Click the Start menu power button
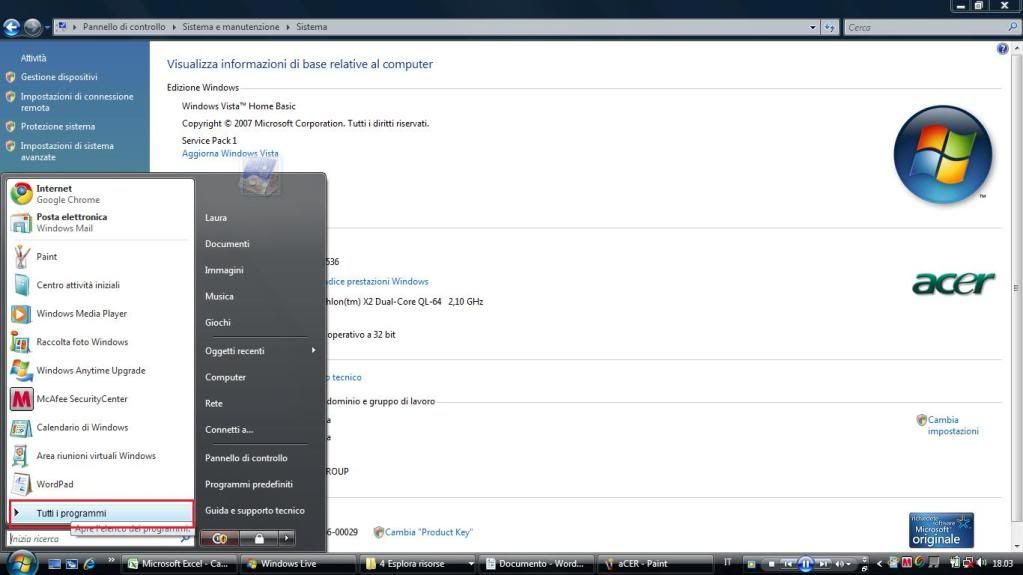Image resolution: width=1023 pixels, height=575 pixels. click(x=220, y=538)
